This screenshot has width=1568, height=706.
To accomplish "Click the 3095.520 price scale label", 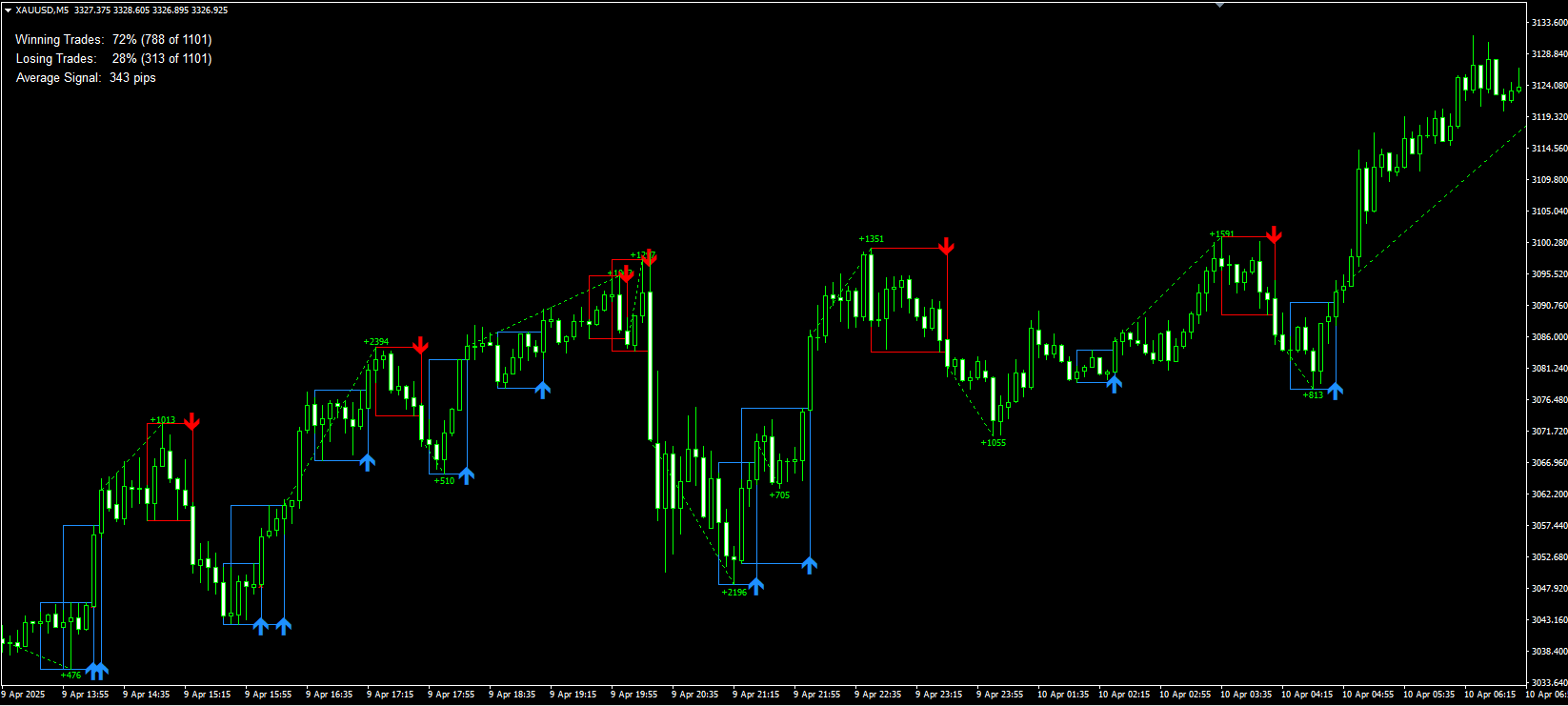I will click(1549, 273).
